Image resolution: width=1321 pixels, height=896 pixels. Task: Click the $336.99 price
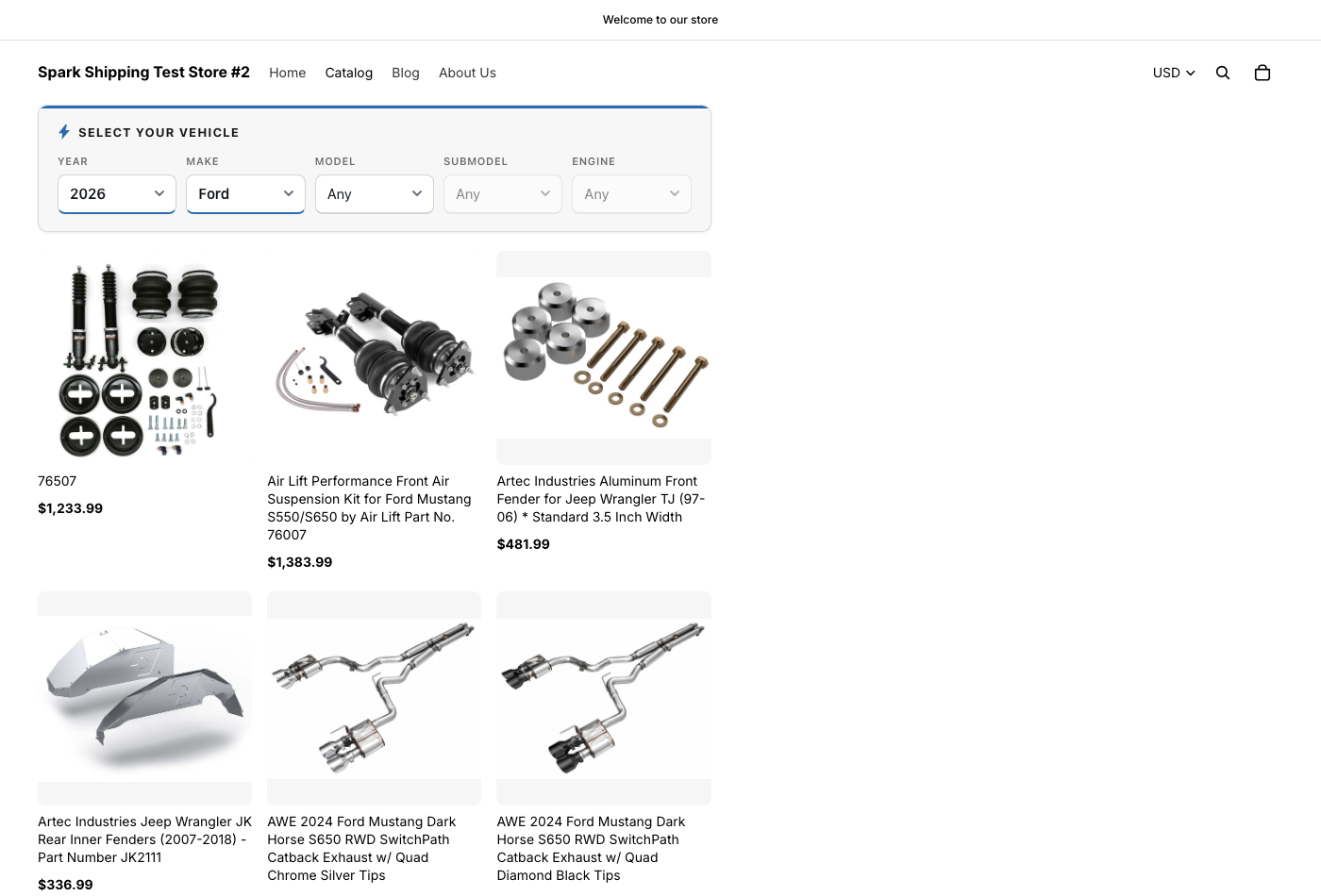coord(65,885)
